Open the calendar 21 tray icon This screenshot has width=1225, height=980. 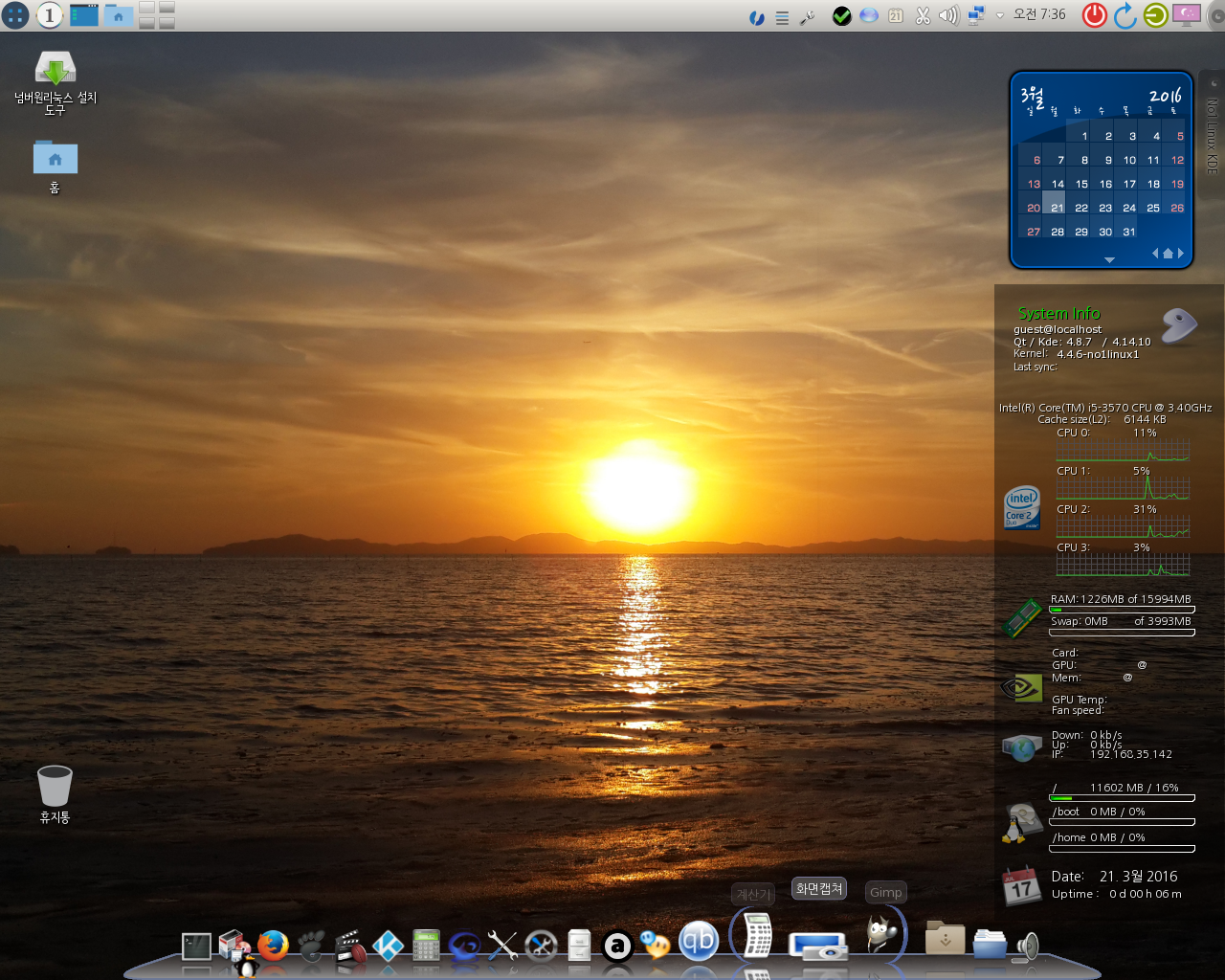896,15
